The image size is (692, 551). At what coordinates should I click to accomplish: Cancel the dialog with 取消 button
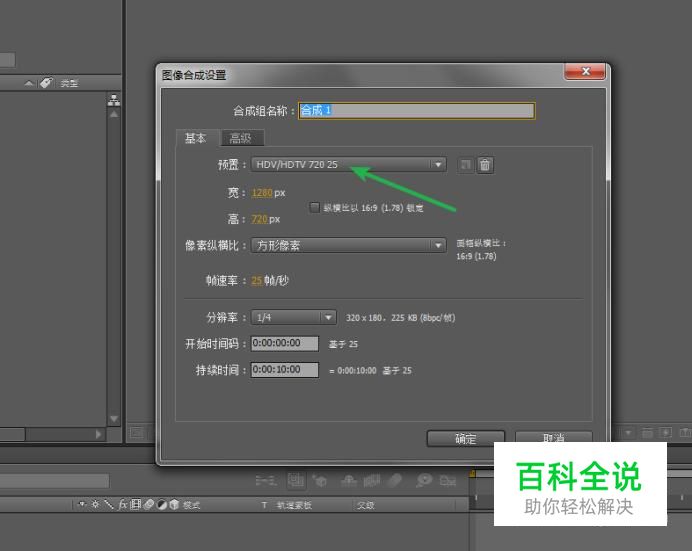(553, 437)
